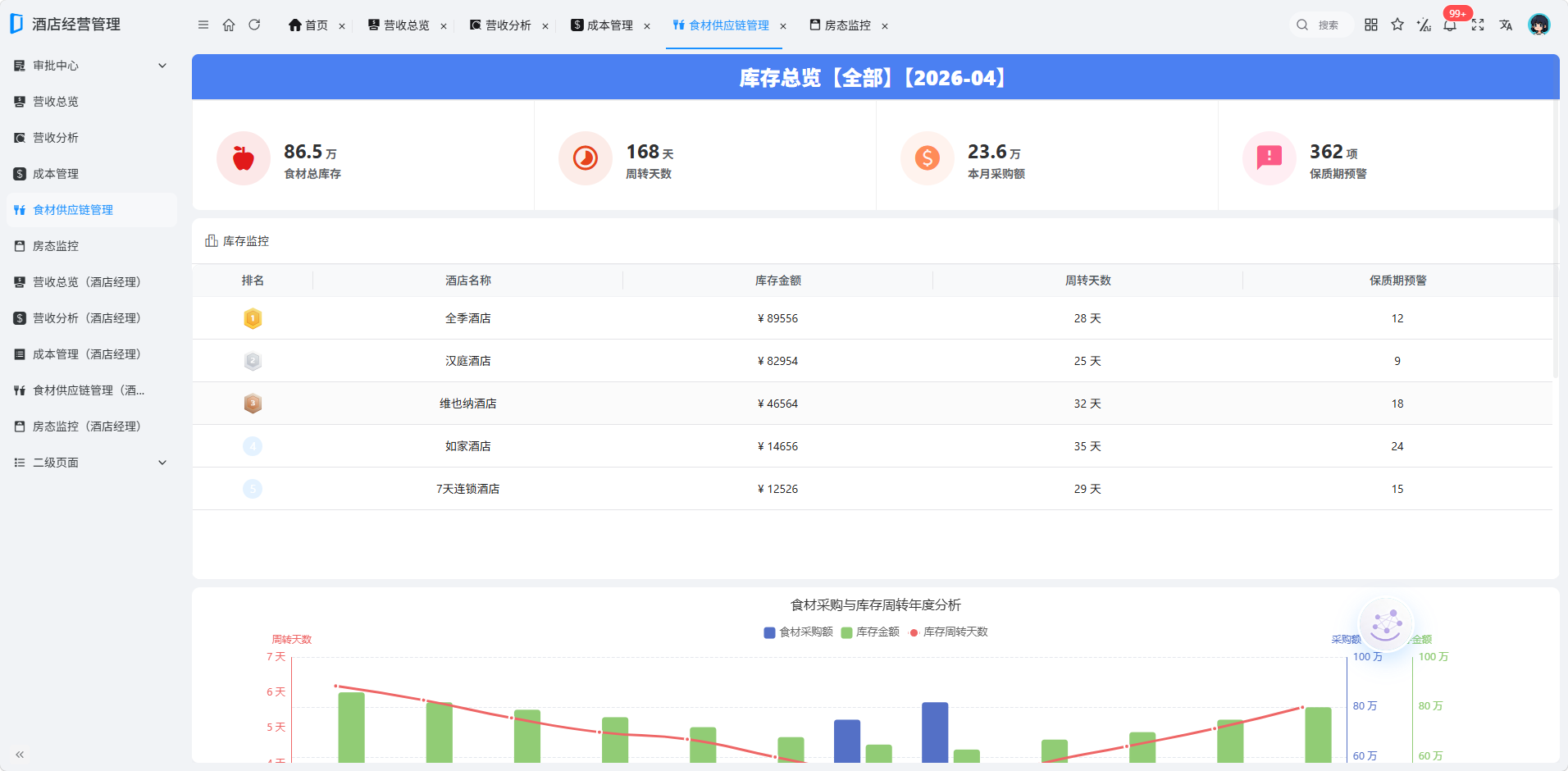Click the refresh page icon
The height and width of the screenshot is (771, 1568).
[254, 25]
